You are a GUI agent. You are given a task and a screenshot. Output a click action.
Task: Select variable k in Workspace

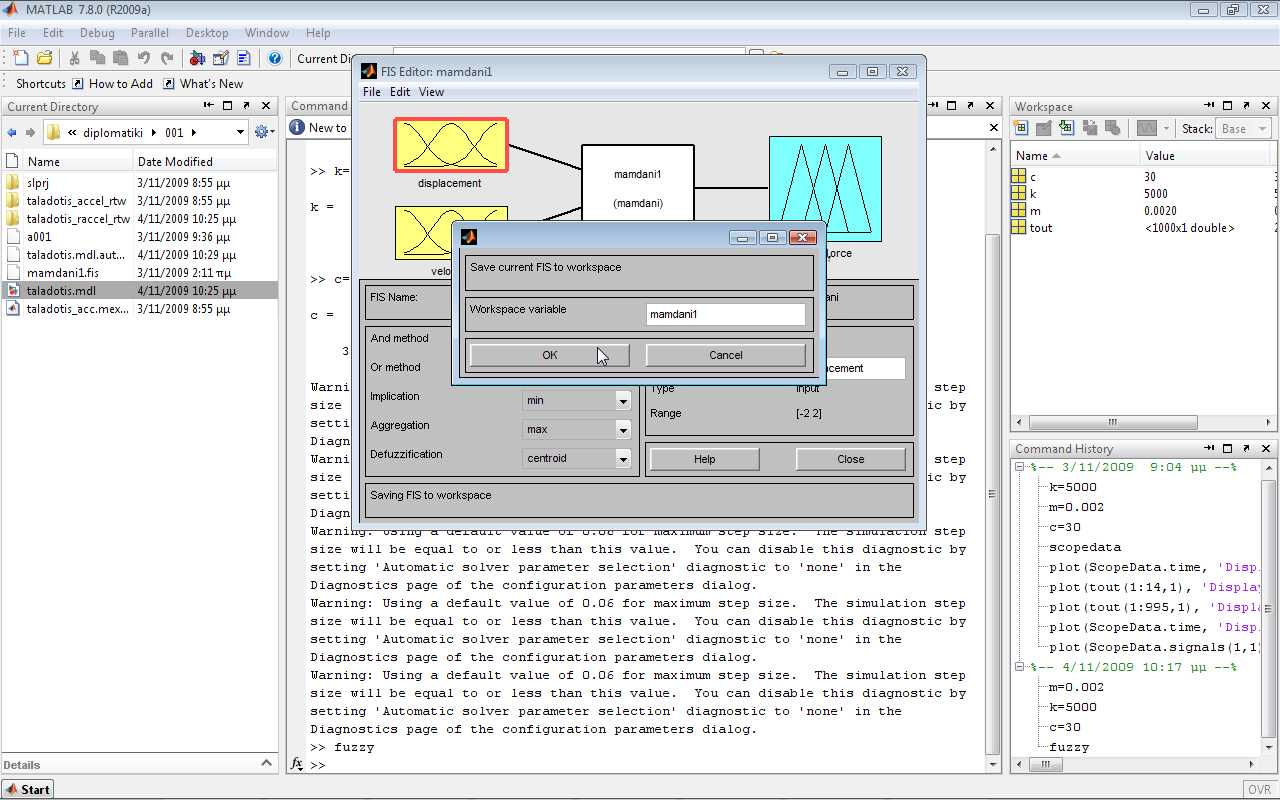click(1143, 194)
